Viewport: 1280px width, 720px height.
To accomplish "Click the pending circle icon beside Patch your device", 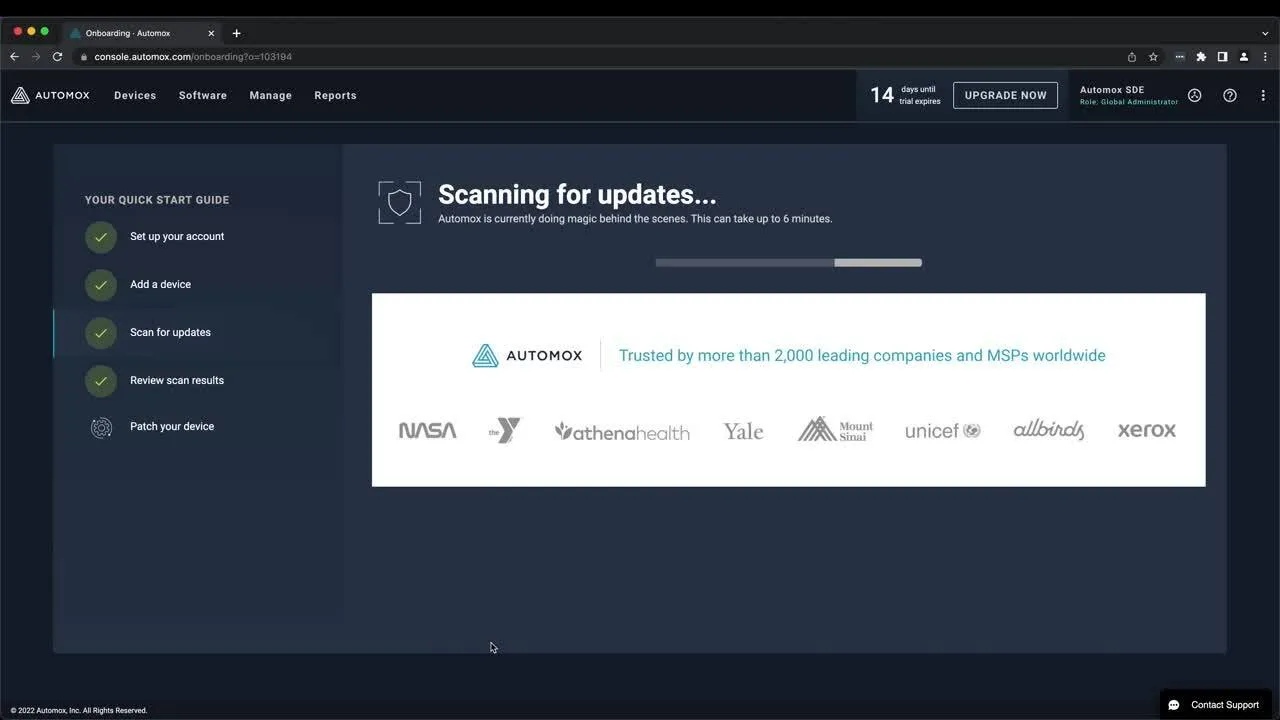I will coord(101,428).
